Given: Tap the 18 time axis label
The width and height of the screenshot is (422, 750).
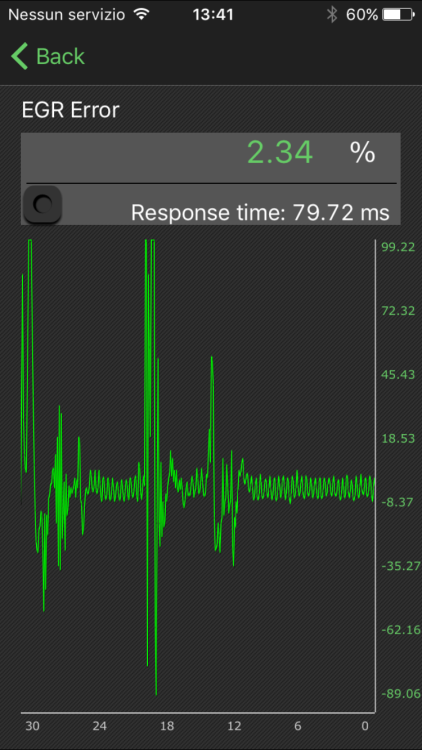Looking at the screenshot, I should [x=167, y=726].
